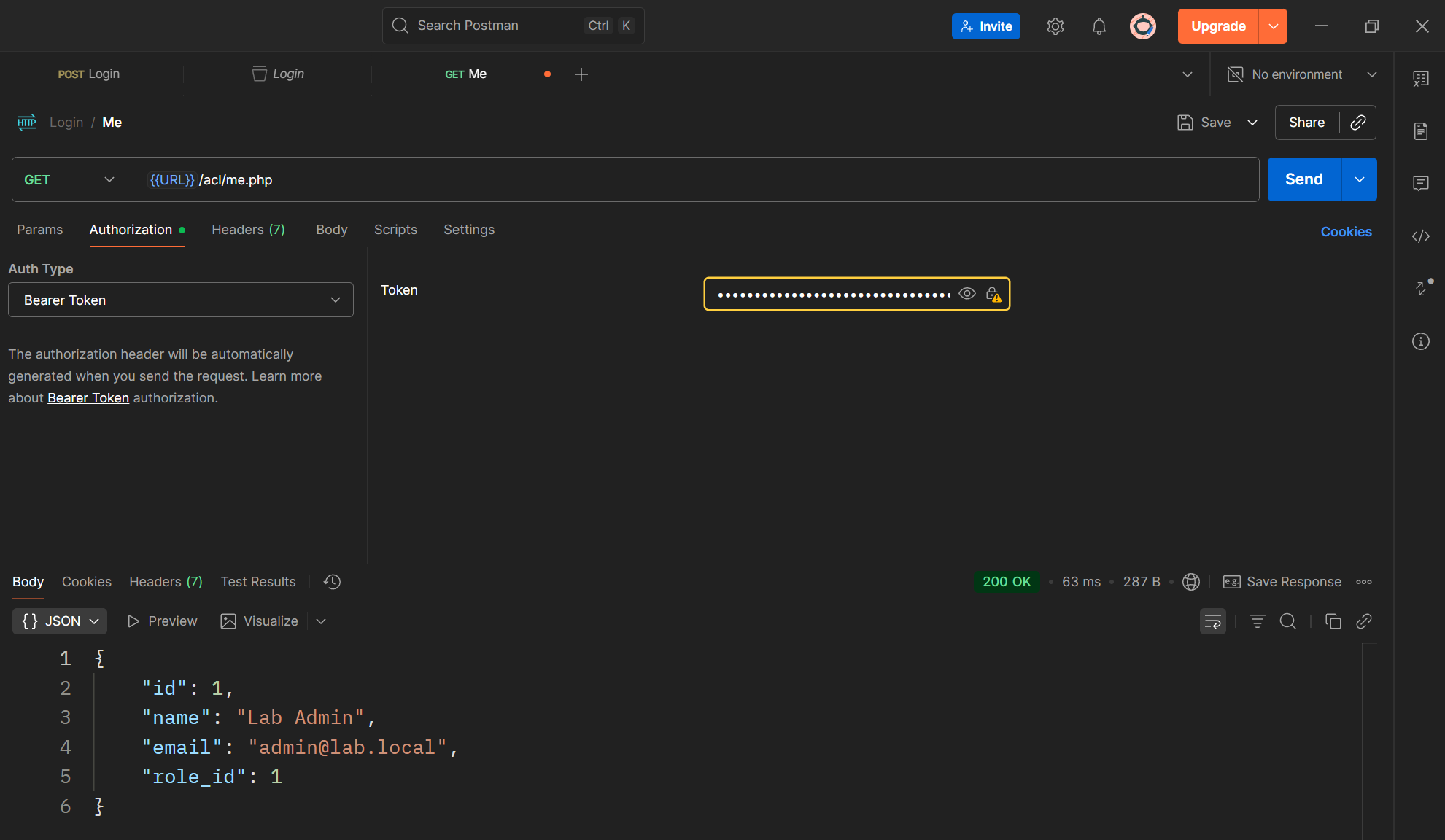1445x840 pixels.
Task: Open the comments icon in right sidebar
Action: [1420, 183]
